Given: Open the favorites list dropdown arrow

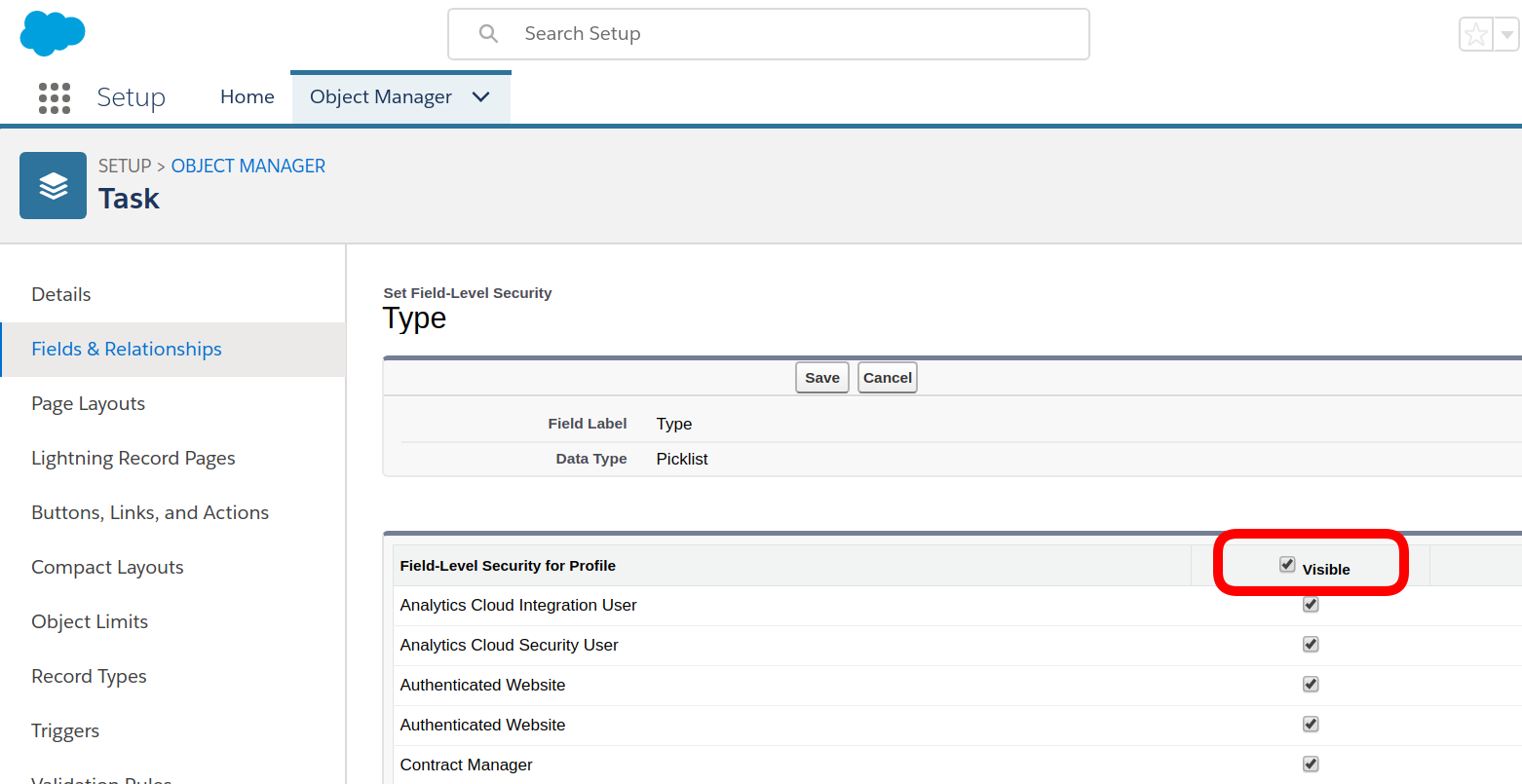Looking at the screenshot, I should click(x=1507, y=35).
